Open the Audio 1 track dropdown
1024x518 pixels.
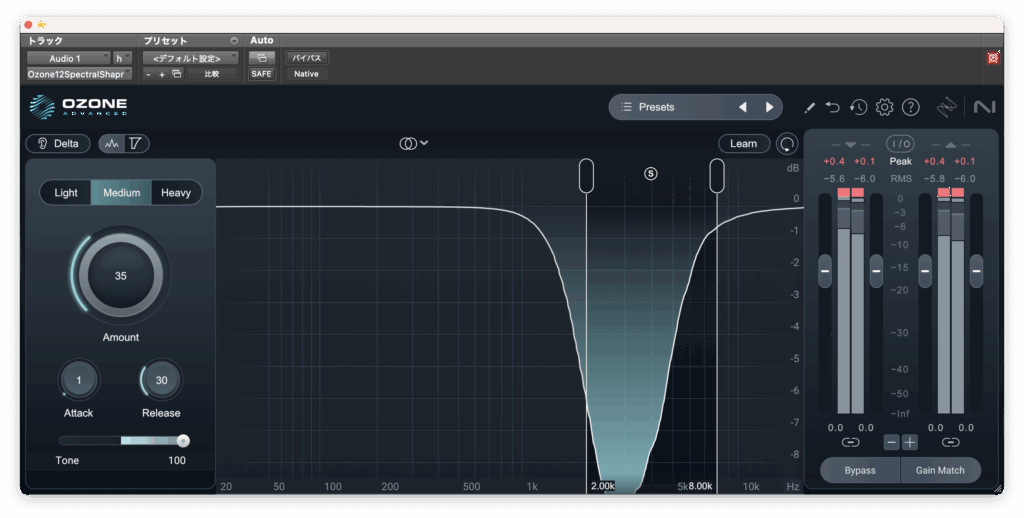(67, 58)
